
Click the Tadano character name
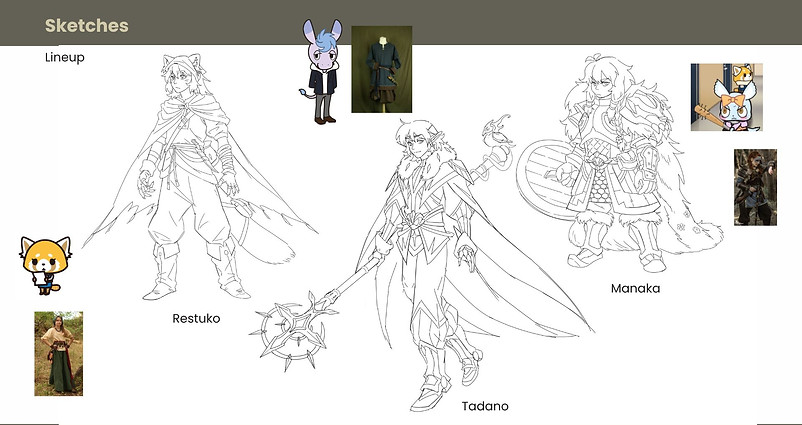(485, 407)
